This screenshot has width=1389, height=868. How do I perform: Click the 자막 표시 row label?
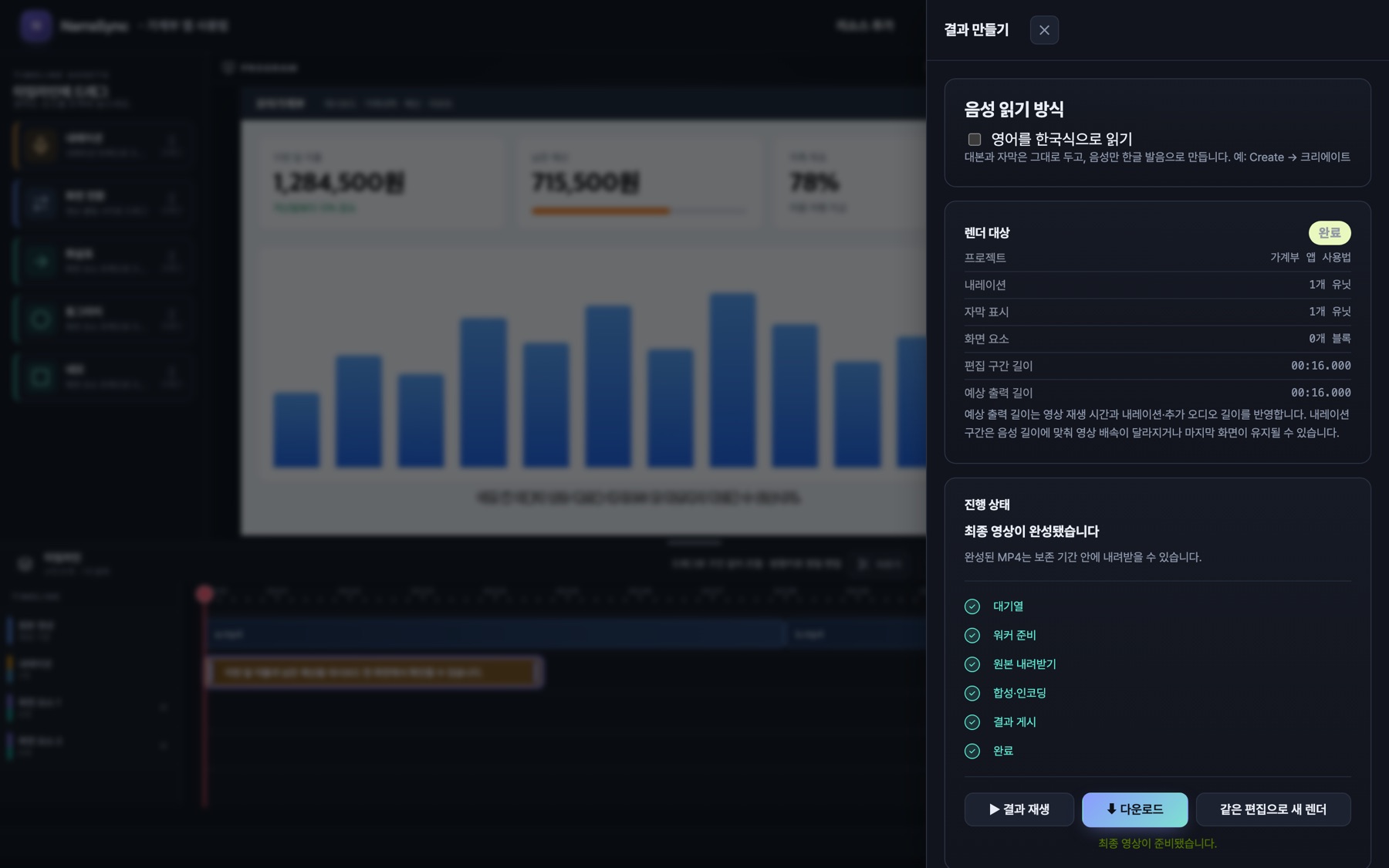pos(987,312)
